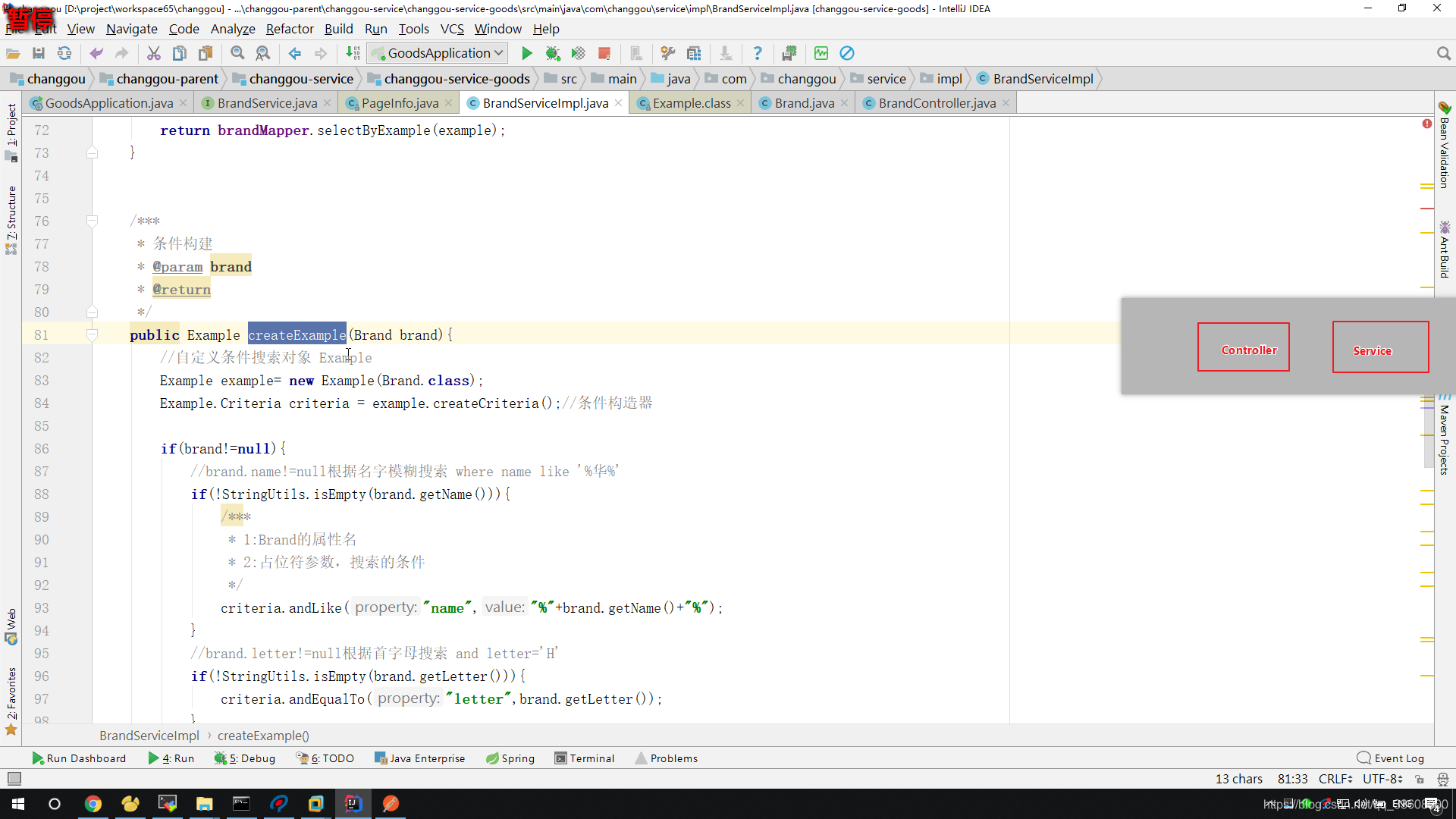Navigate forward with the right arrow icon
The image size is (1456, 819).
tap(321, 53)
